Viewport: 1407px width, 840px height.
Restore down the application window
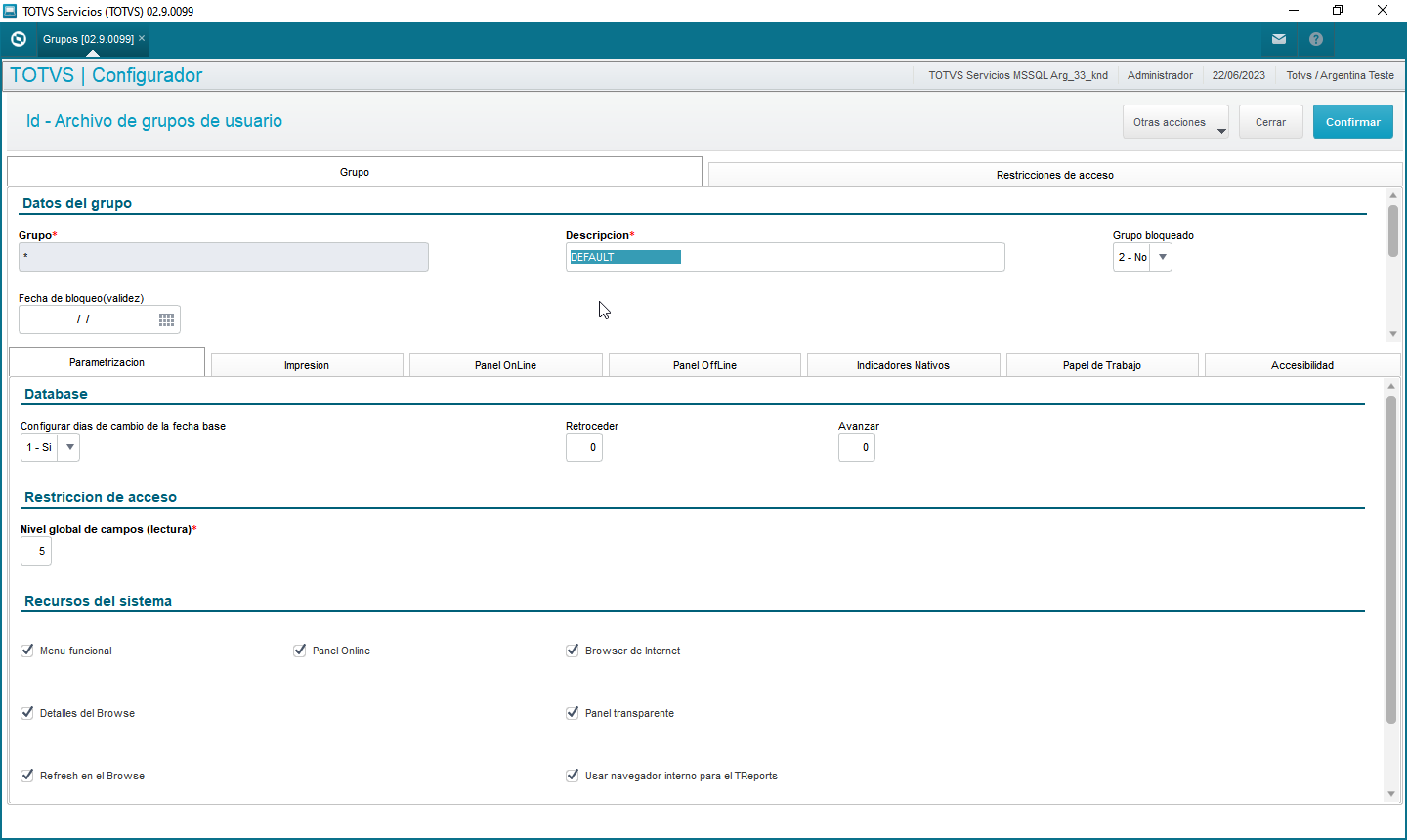1338,11
